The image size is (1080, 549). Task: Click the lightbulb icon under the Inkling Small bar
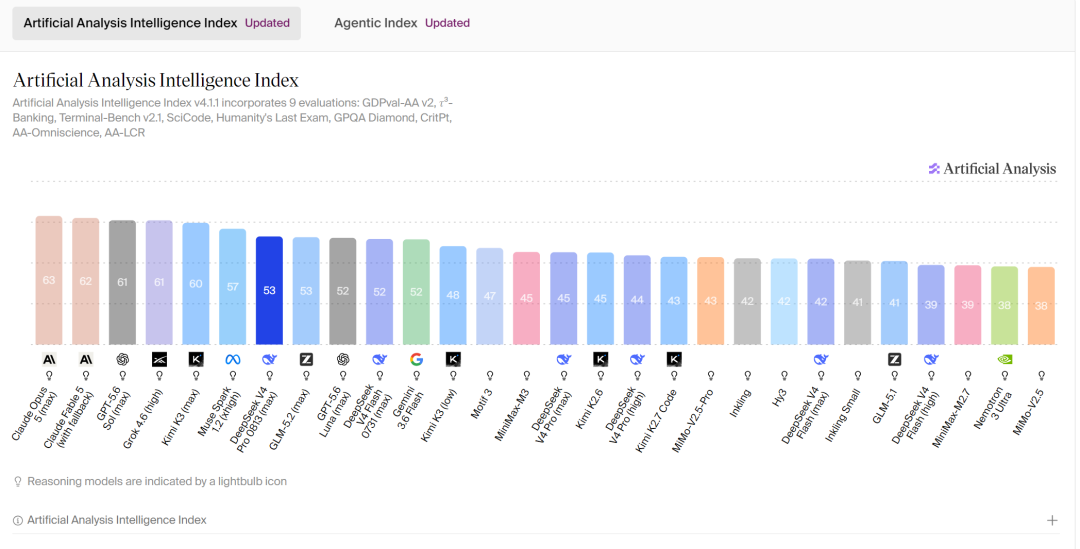tap(858, 376)
